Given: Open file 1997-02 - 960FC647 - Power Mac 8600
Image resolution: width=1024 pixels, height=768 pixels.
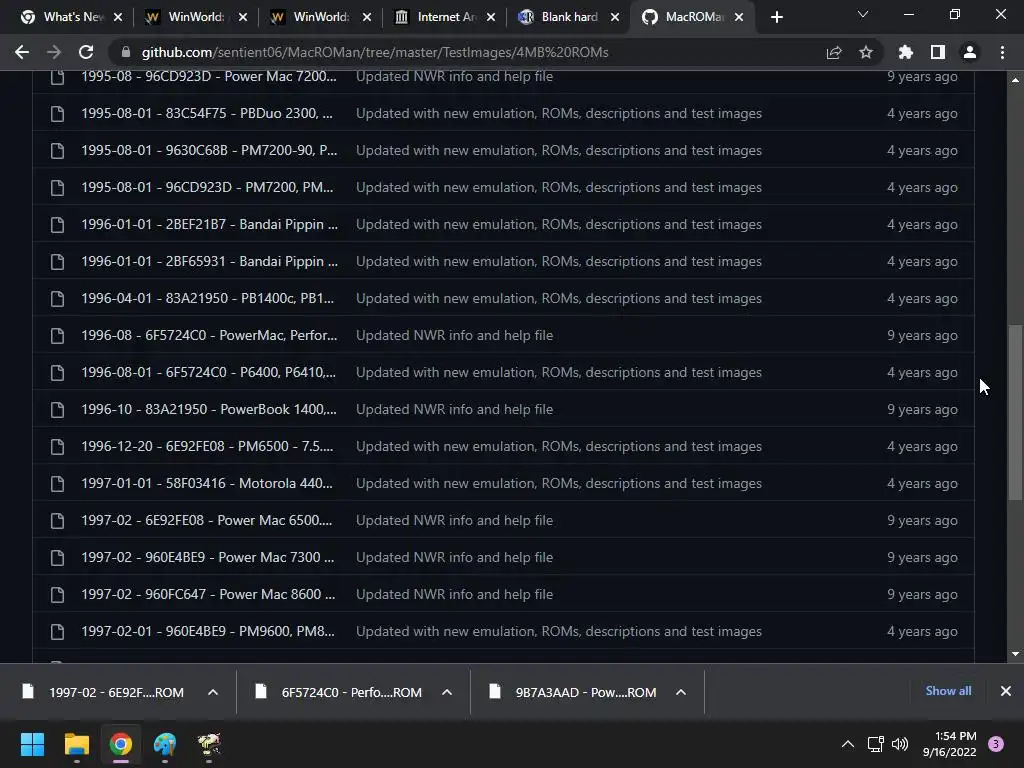Looking at the screenshot, I should (208, 594).
